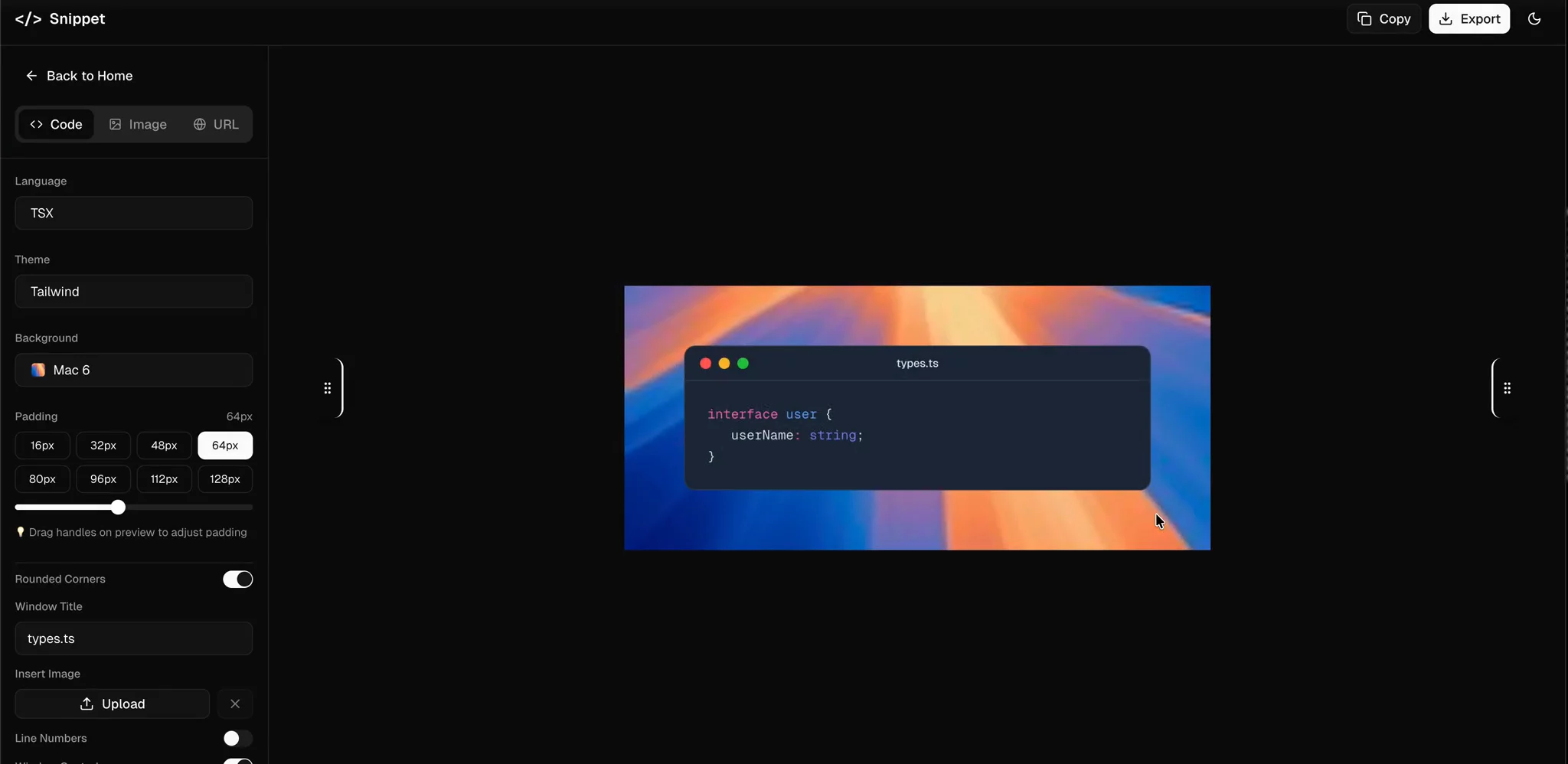The height and width of the screenshot is (764, 1568).
Task: Open image upload via the Upload icon
Action: pos(88,704)
